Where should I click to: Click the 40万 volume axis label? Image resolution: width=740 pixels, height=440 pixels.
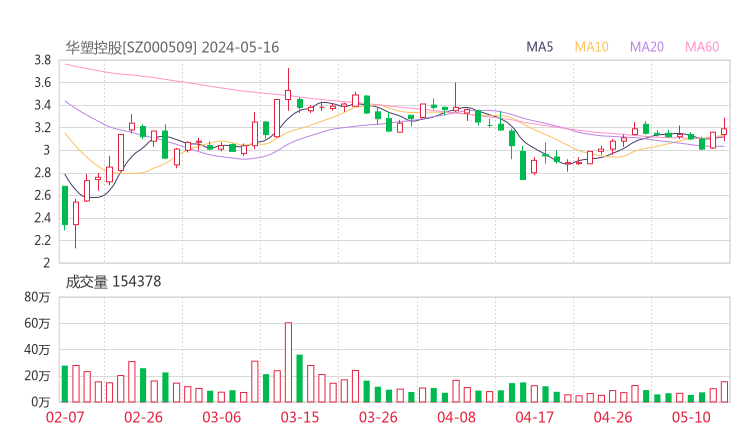(x=37, y=350)
